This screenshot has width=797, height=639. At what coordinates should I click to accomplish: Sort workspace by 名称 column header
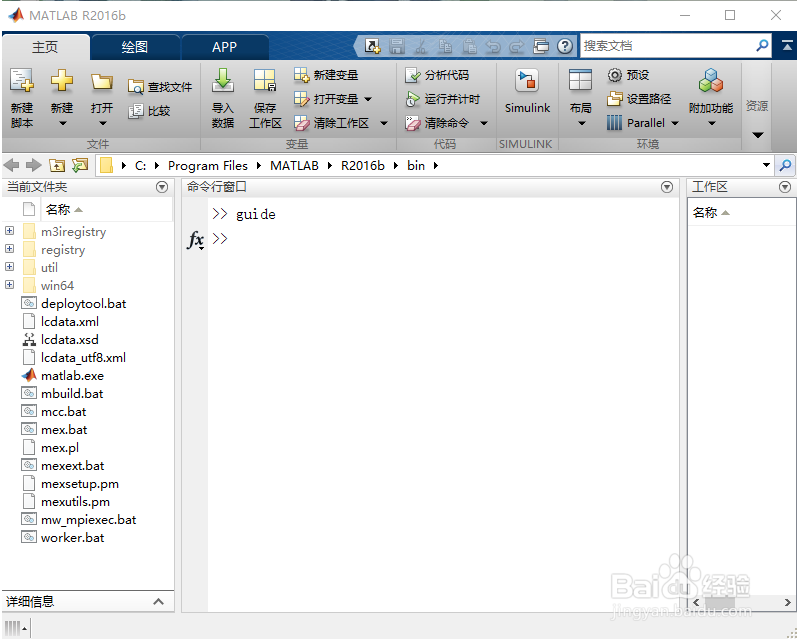[x=742, y=212]
